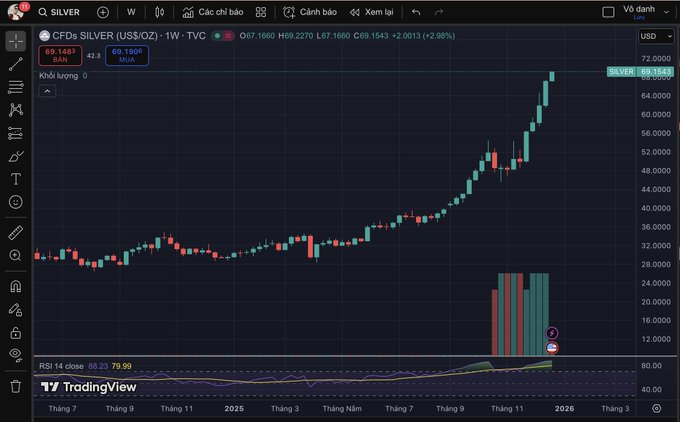The height and width of the screenshot is (422, 680).
Task: Select the crosshair cursor tool
Action: (x=15, y=41)
